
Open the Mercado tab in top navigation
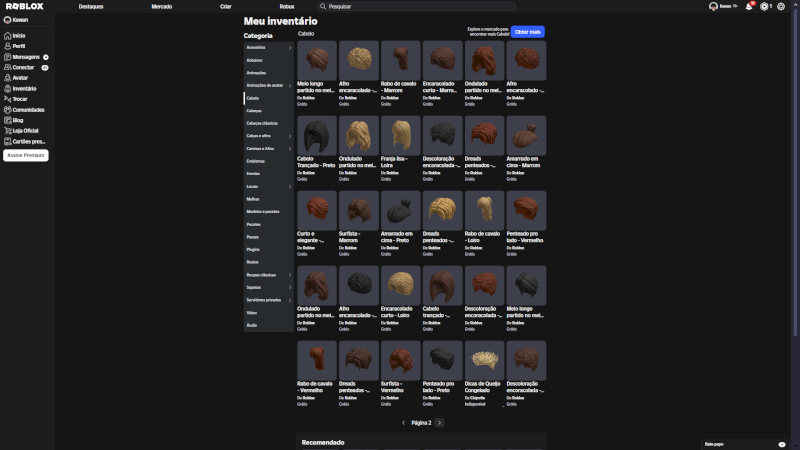pos(161,6)
